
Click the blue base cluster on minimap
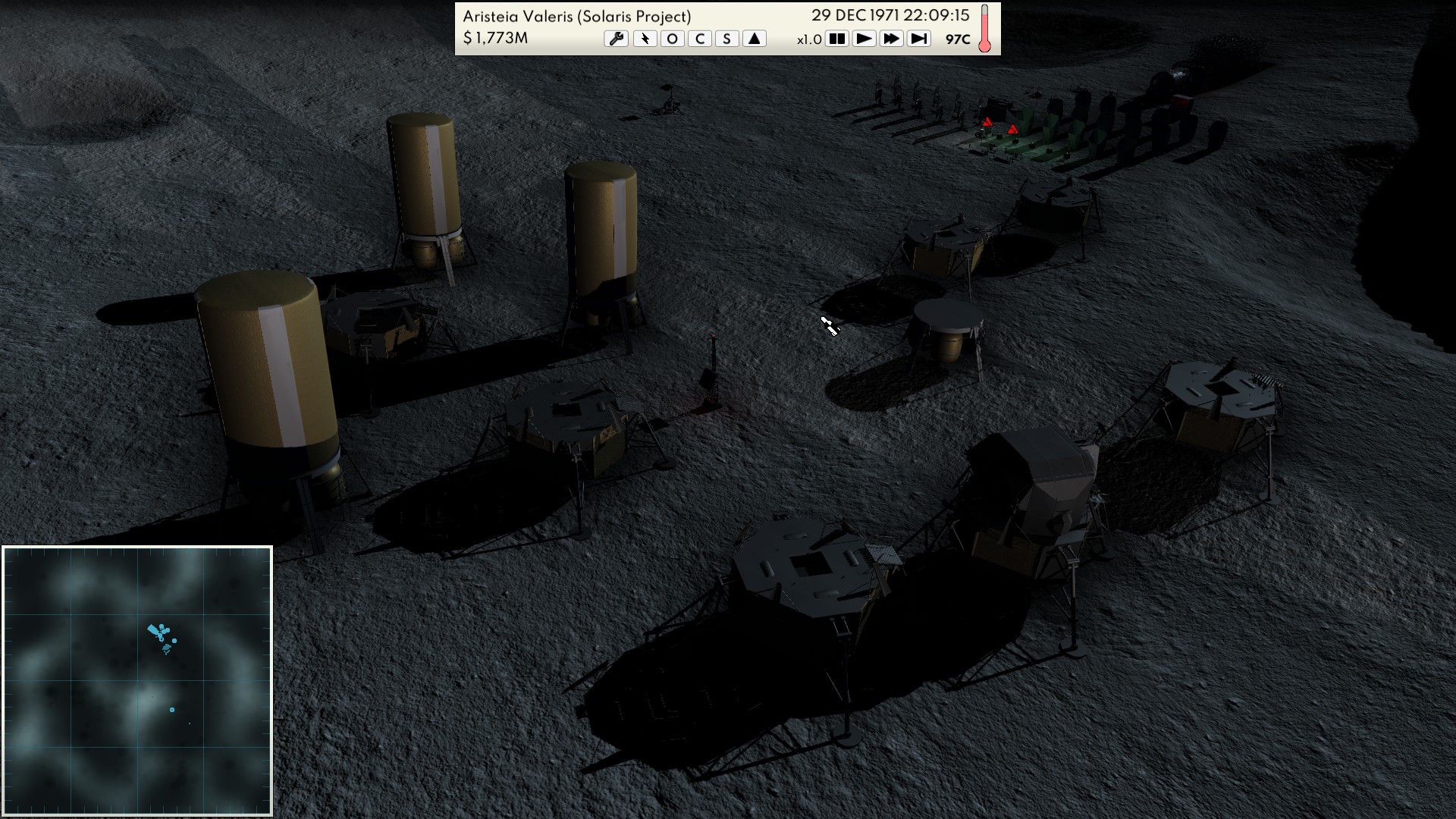(161, 633)
